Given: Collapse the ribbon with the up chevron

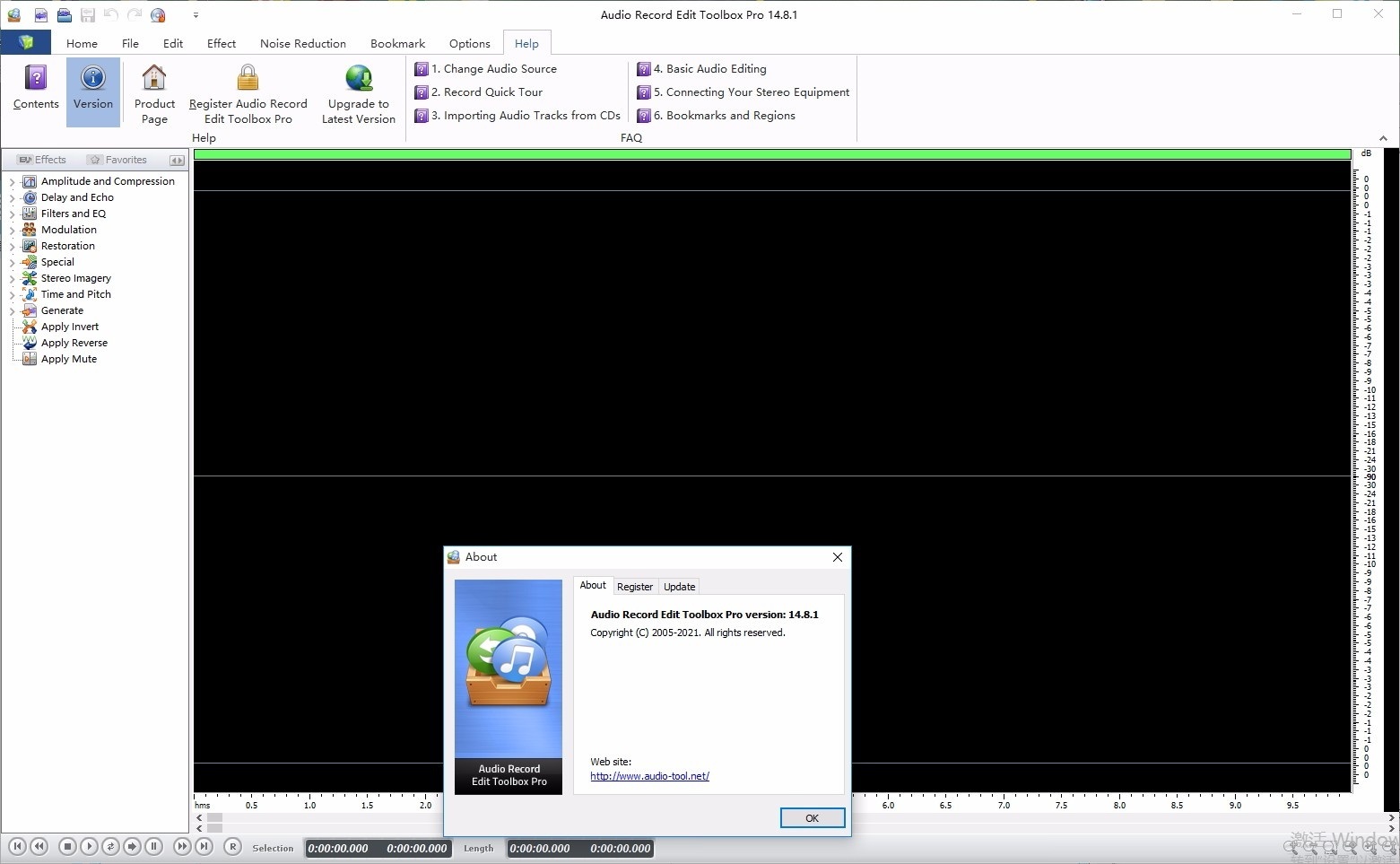Looking at the screenshot, I should (1383, 138).
